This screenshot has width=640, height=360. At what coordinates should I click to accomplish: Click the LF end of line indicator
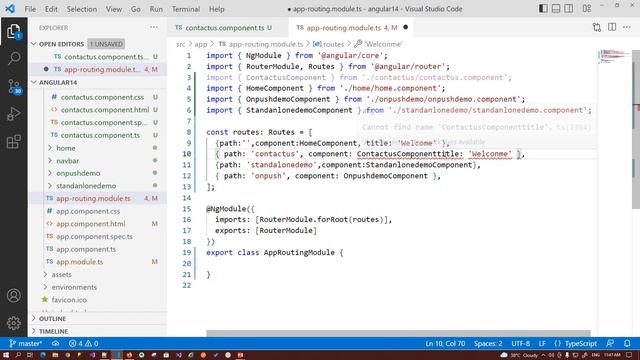coord(542,344)
